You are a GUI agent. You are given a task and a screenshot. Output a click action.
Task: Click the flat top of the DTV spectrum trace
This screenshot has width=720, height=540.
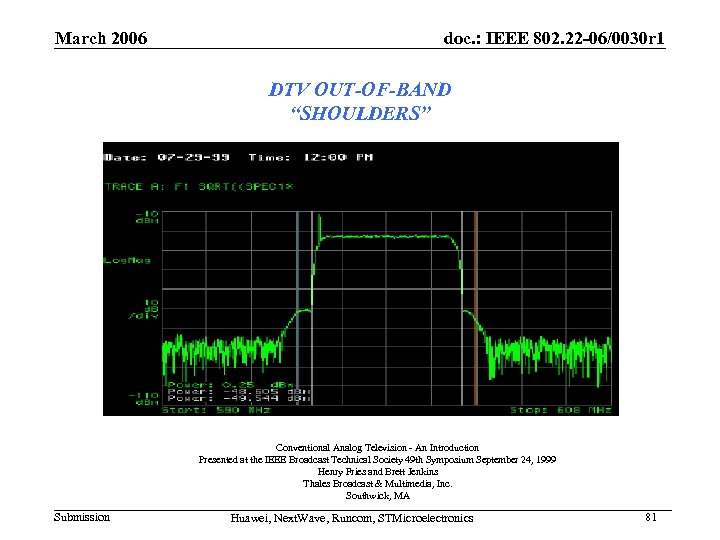(x=386, y=236)
